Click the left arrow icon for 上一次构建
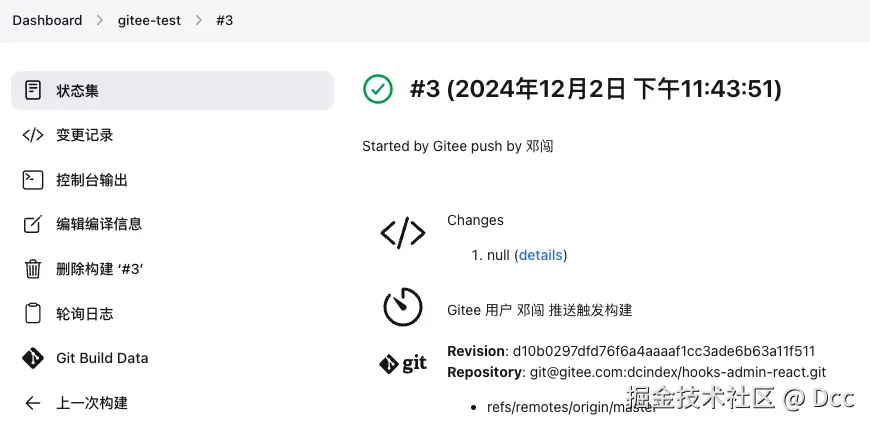Screen dimensions: 870x427 click(33, 403)
